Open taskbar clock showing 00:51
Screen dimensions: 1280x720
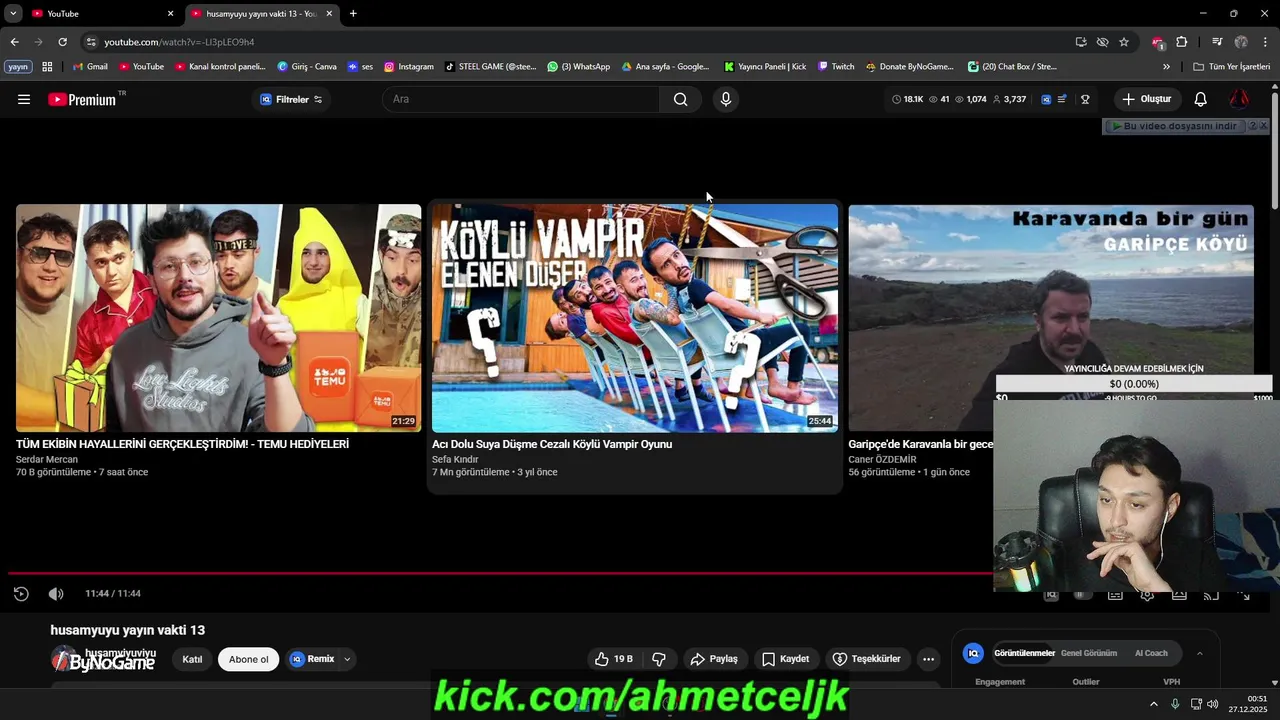(1249, 704)
